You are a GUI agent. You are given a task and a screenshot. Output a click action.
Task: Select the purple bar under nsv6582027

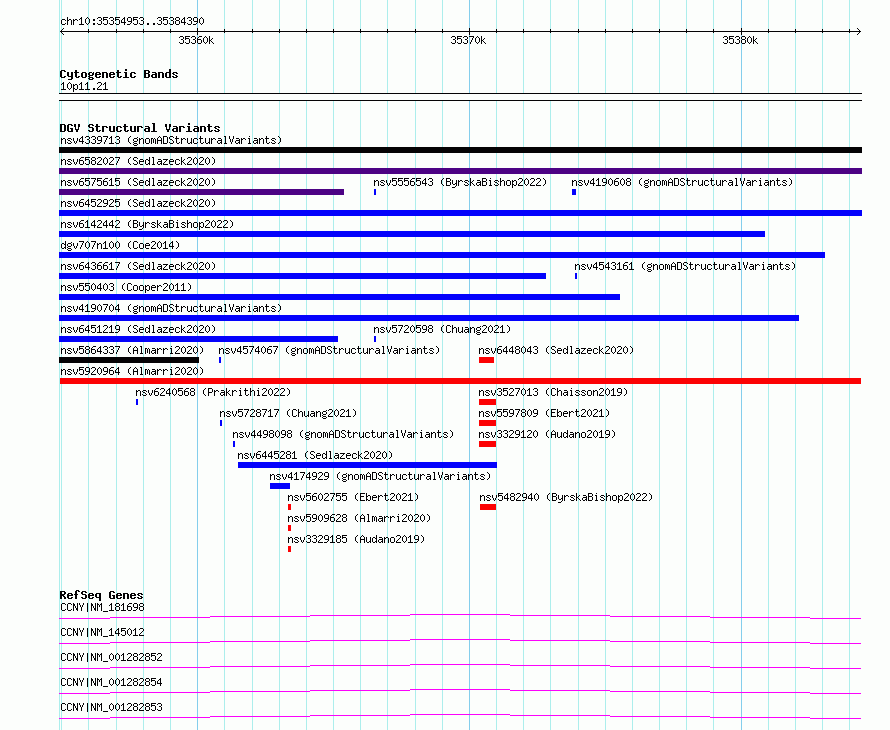(460, 171)
